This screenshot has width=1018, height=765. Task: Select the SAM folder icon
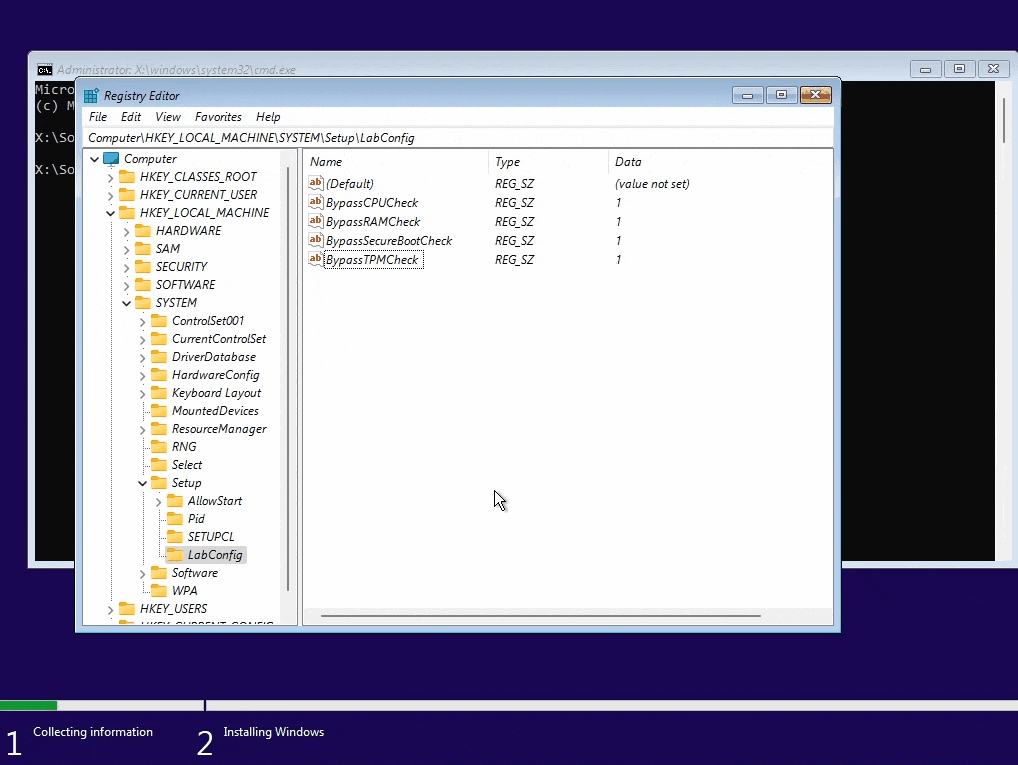coord(143,249)
